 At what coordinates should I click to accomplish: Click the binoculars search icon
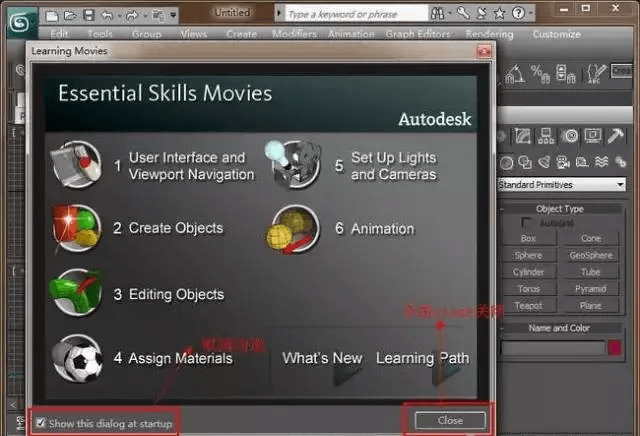(x=437, y=14)
